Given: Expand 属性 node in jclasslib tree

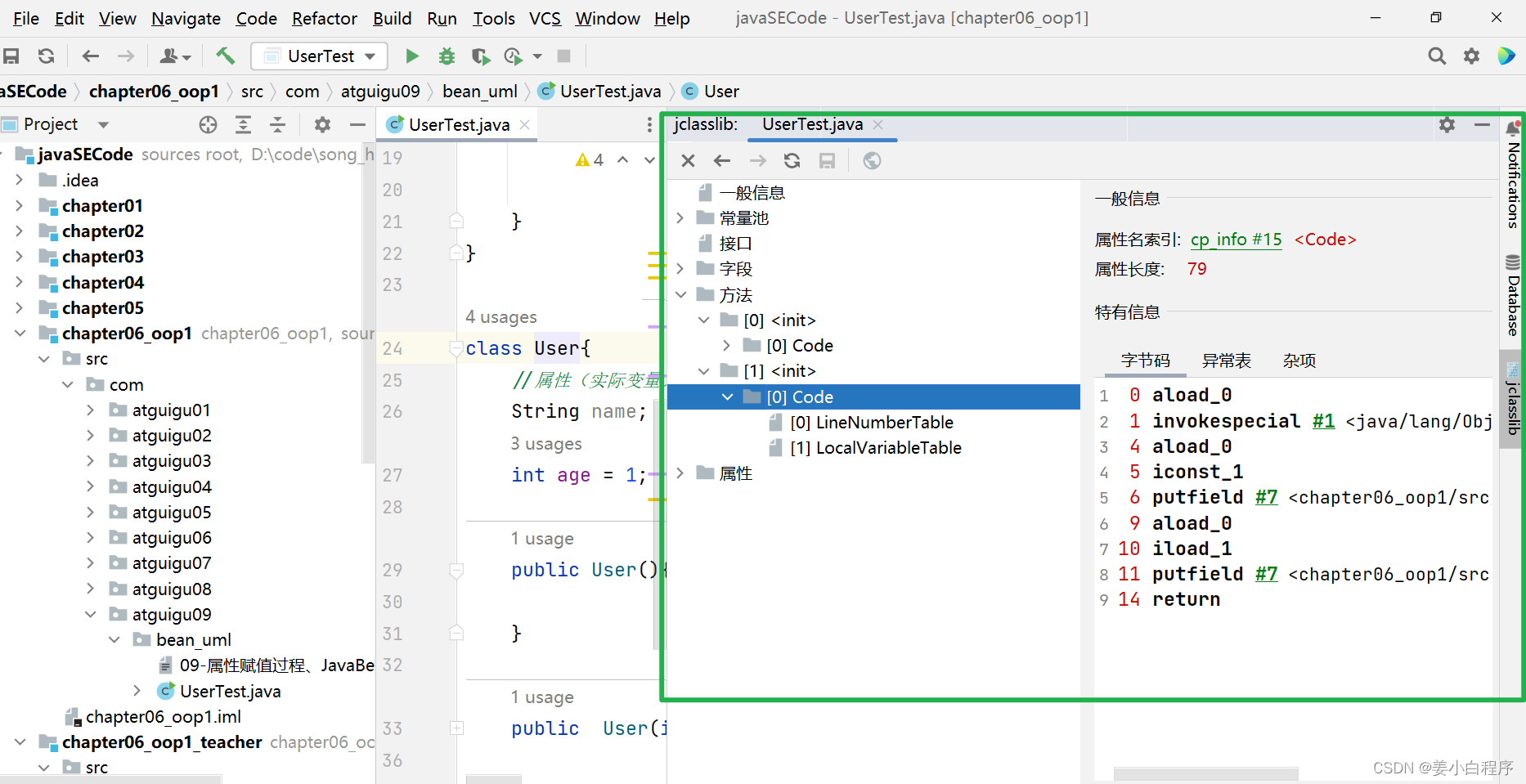Looking at the screenshot, I should click(680, 473).
